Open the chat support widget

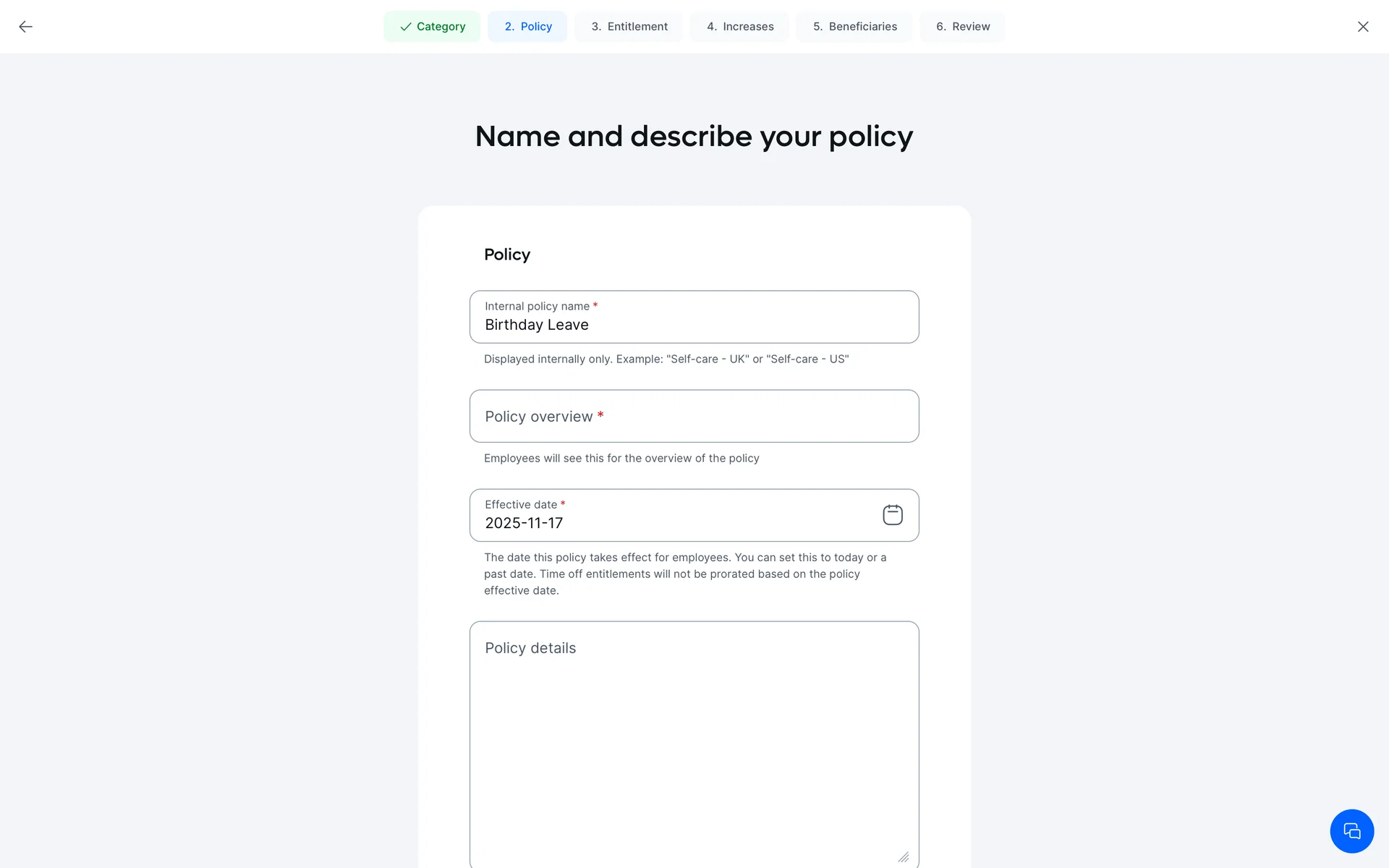pos(1351,830)
